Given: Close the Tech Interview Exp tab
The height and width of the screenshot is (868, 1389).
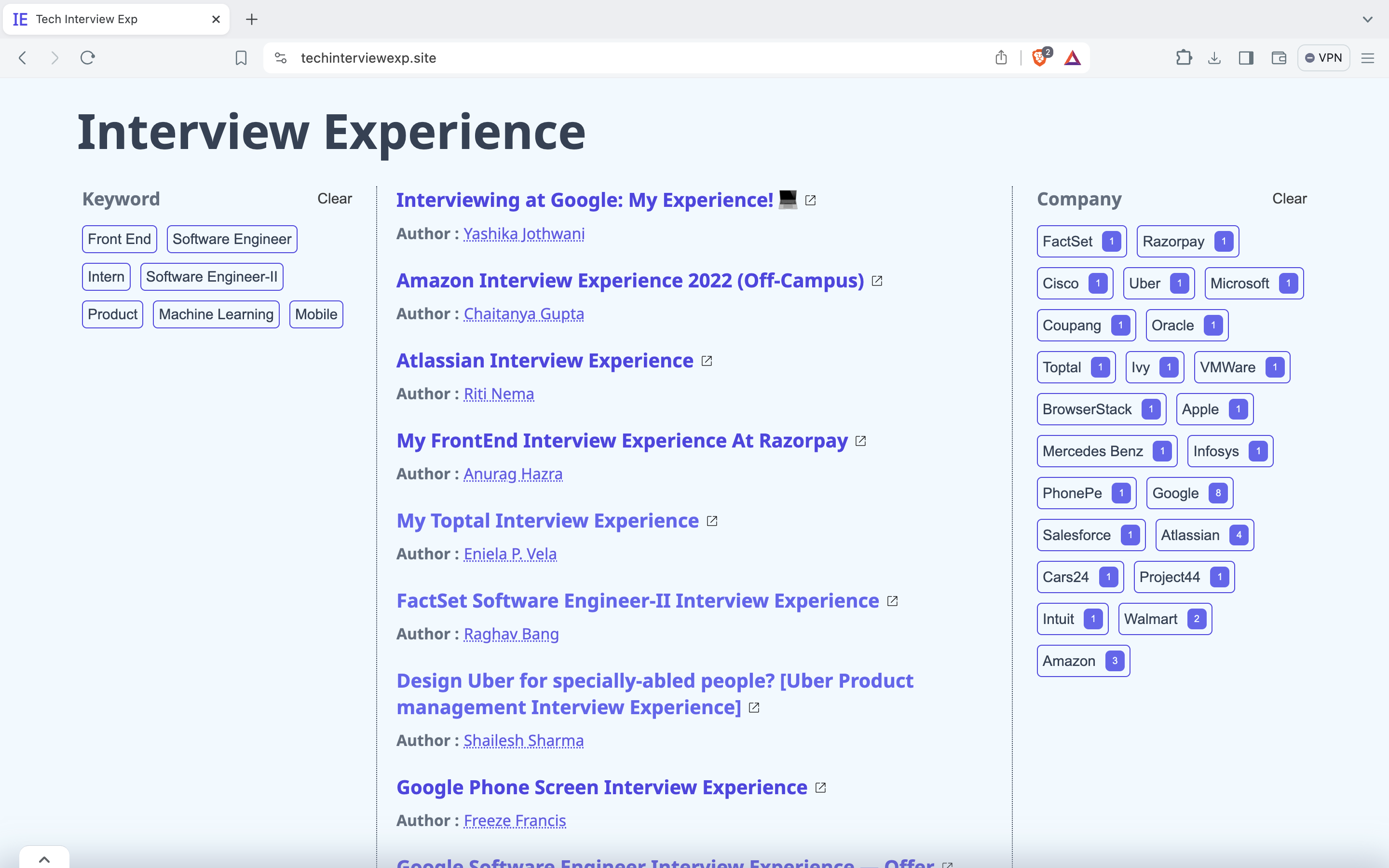Looking at the screenshot, I should pyautogui.click(x=216, y=19).
